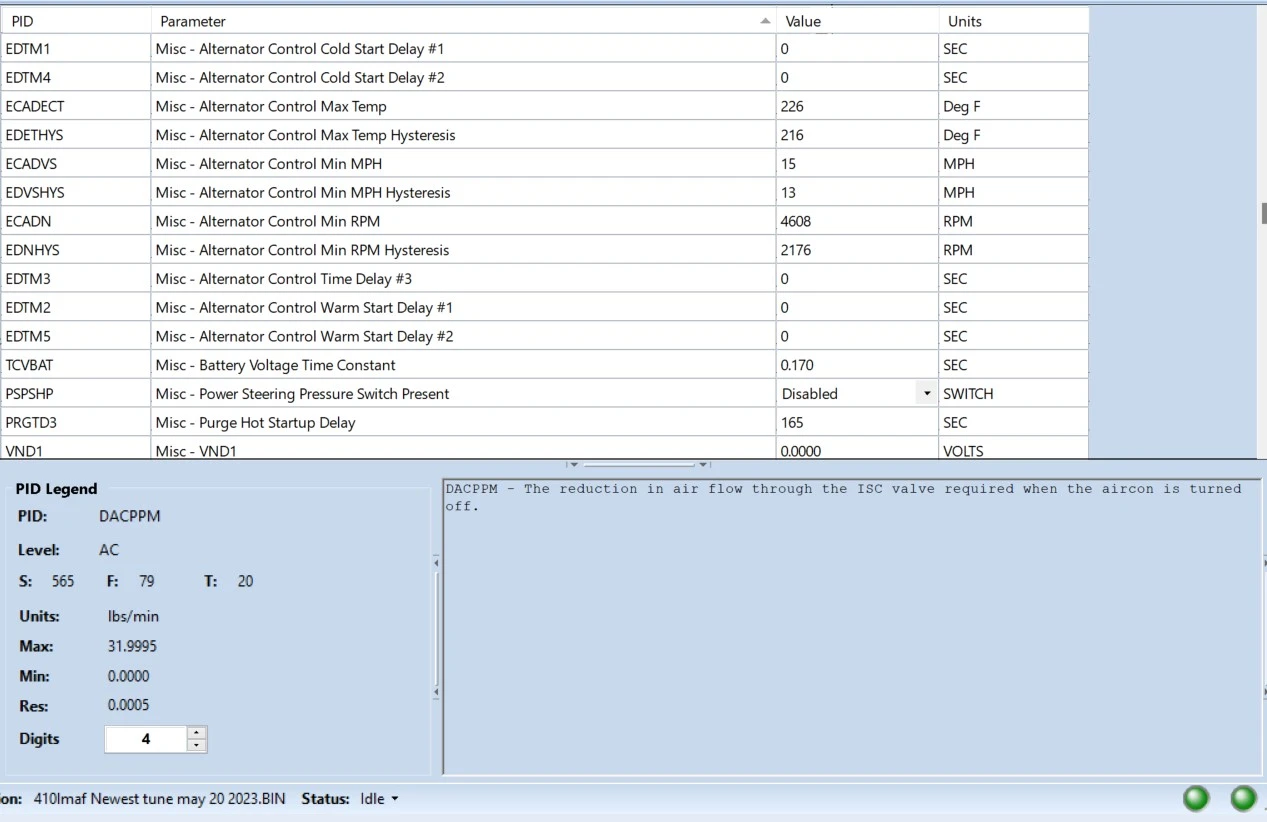Click the Purge Hot Startup Delay value 165
Screen dimensions: 1267x822
857,423
